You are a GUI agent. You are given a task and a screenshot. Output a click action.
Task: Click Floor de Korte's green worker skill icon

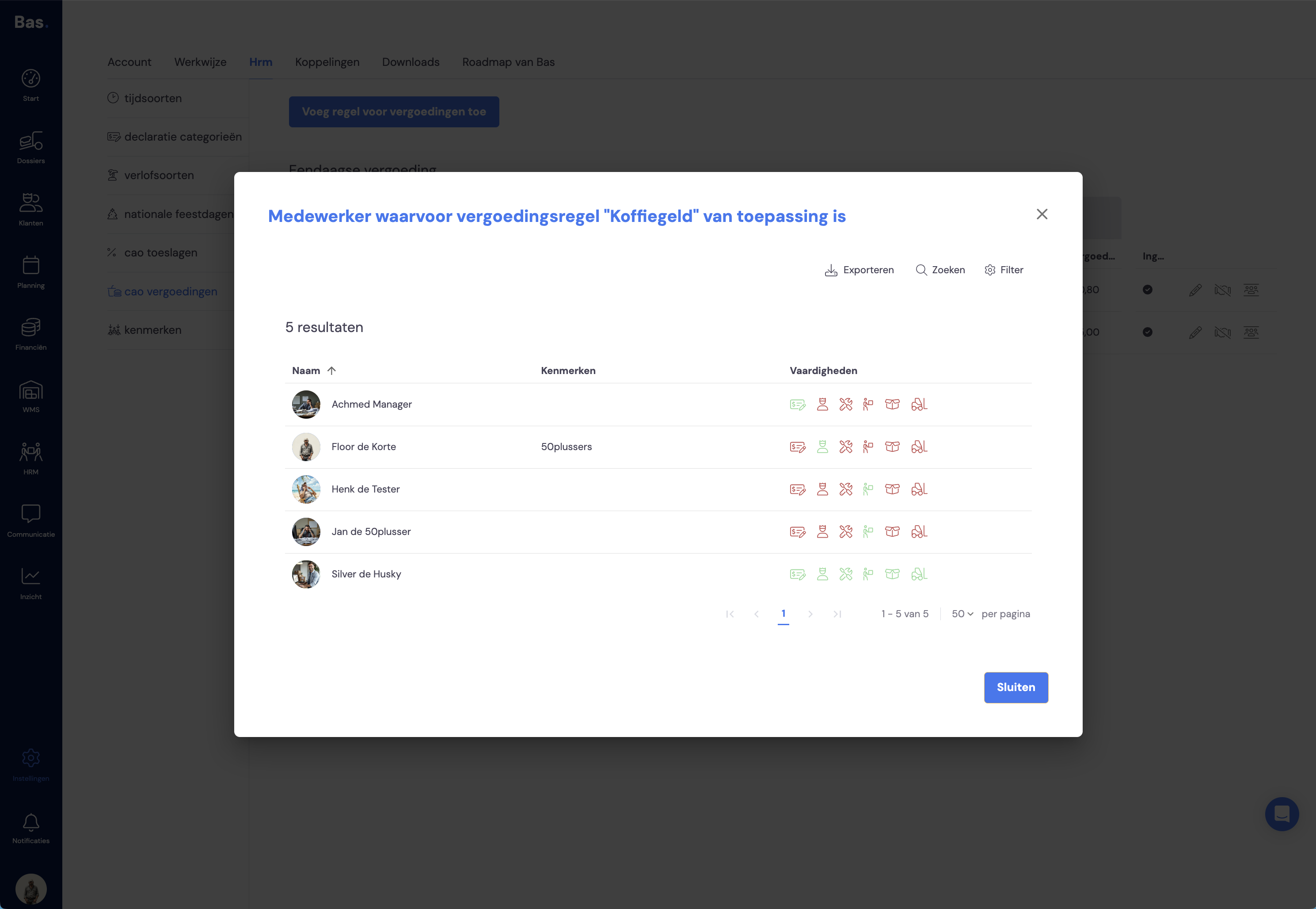[x=822, y=447]
